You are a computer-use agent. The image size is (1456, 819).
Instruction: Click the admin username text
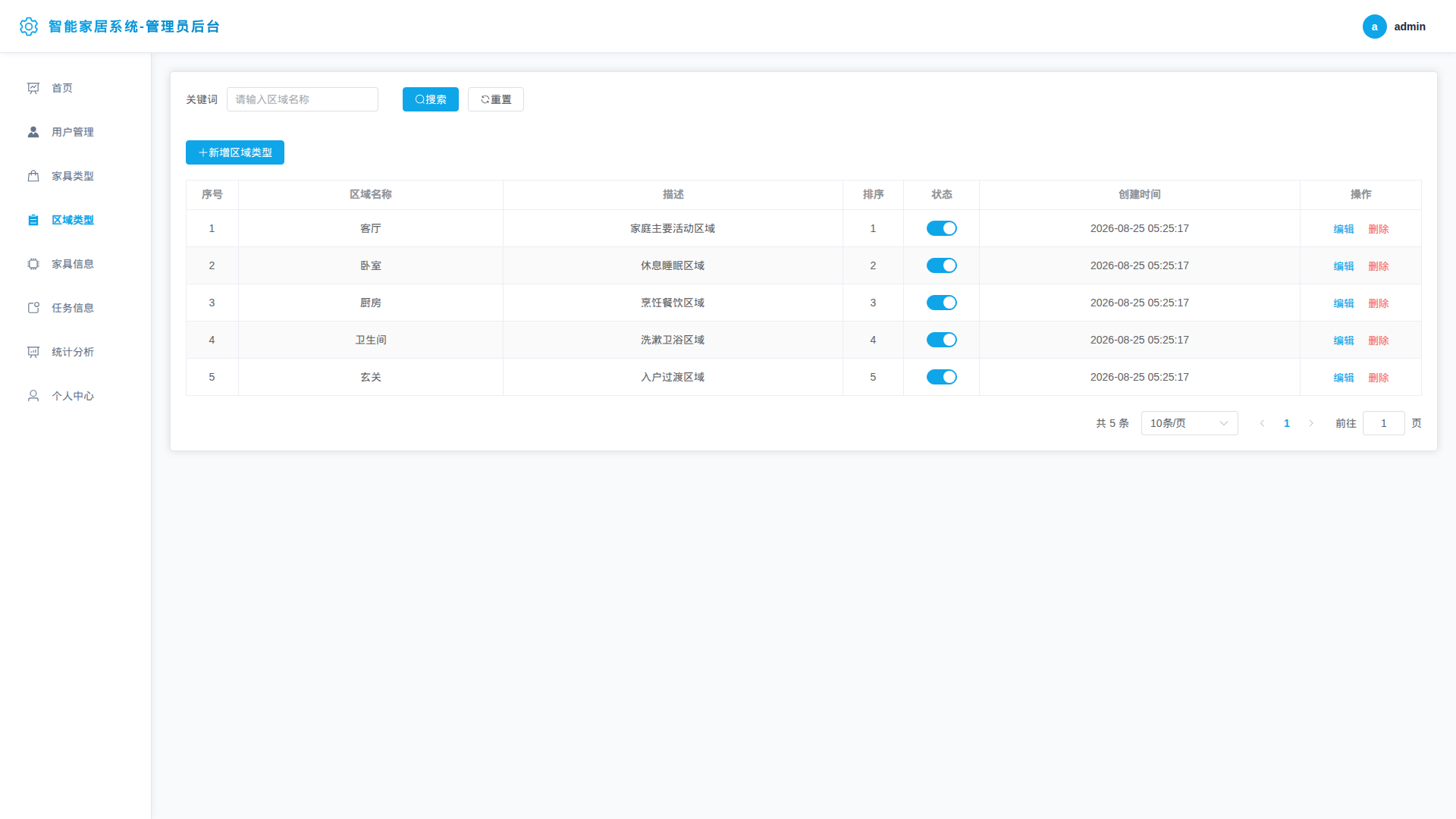click(1410, 27)
